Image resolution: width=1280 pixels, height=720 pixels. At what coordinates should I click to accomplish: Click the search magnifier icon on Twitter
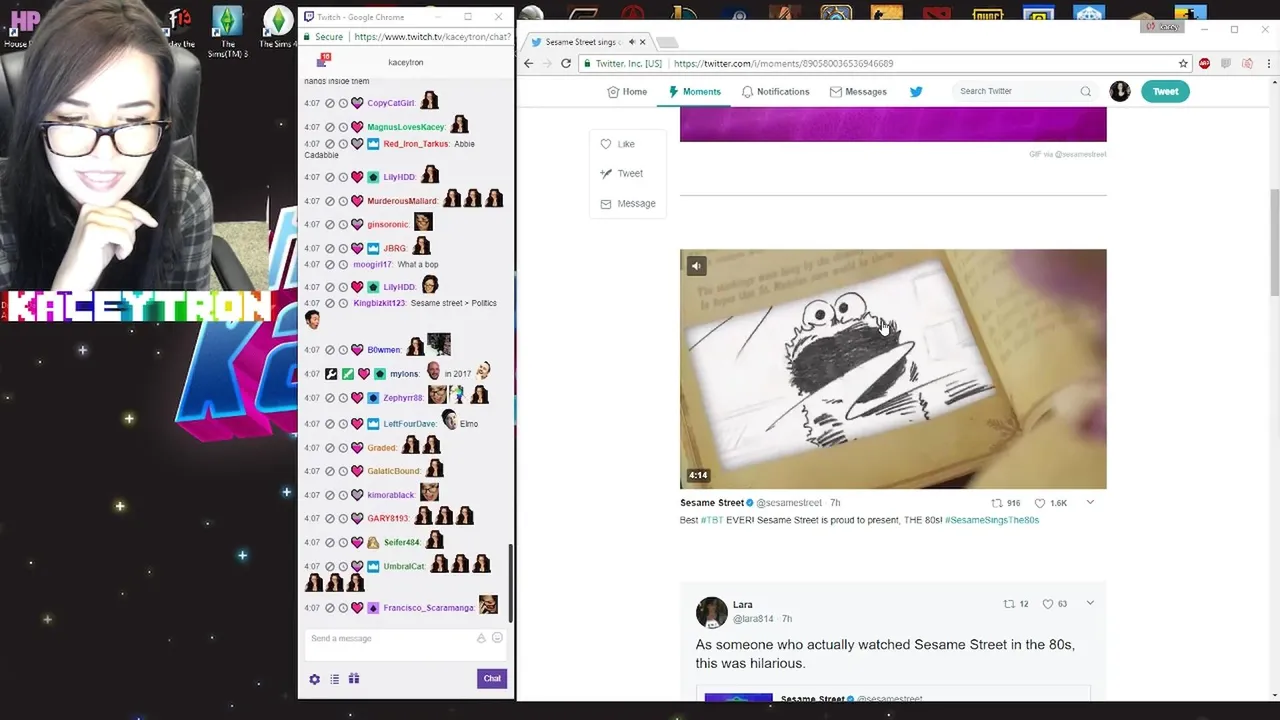(1085, 91)
